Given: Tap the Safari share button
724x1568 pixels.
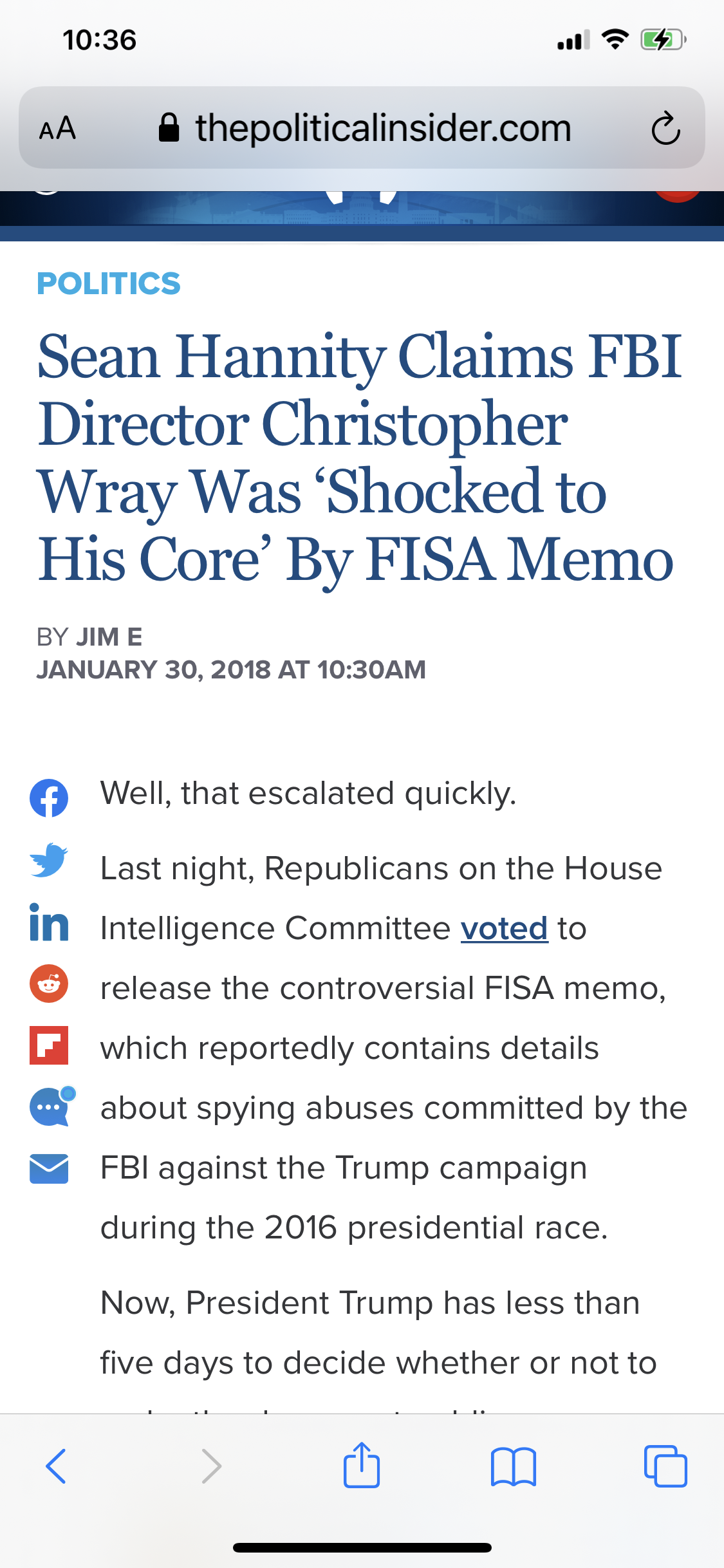Looking at the screenshot, I should [362, 1465].
